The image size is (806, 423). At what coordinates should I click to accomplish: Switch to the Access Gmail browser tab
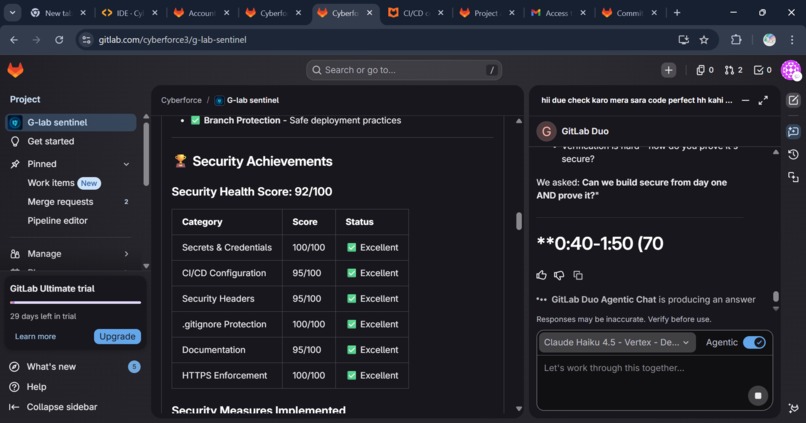pos(556,13)
